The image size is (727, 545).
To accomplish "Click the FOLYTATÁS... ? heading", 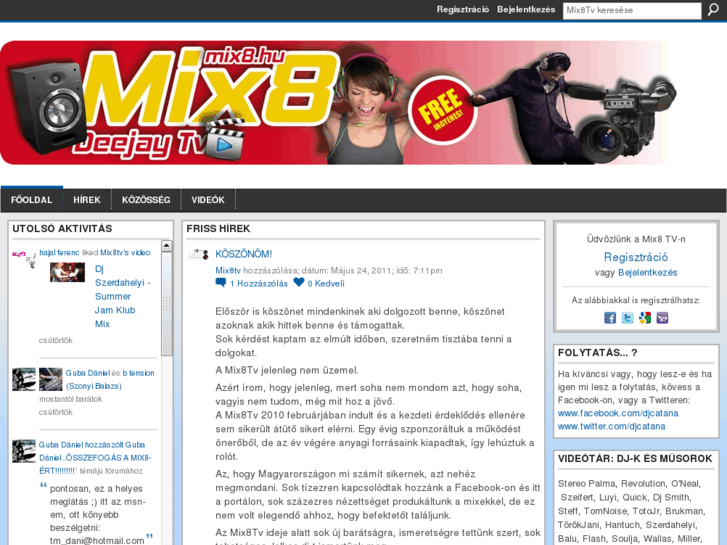I will [598, 353].
